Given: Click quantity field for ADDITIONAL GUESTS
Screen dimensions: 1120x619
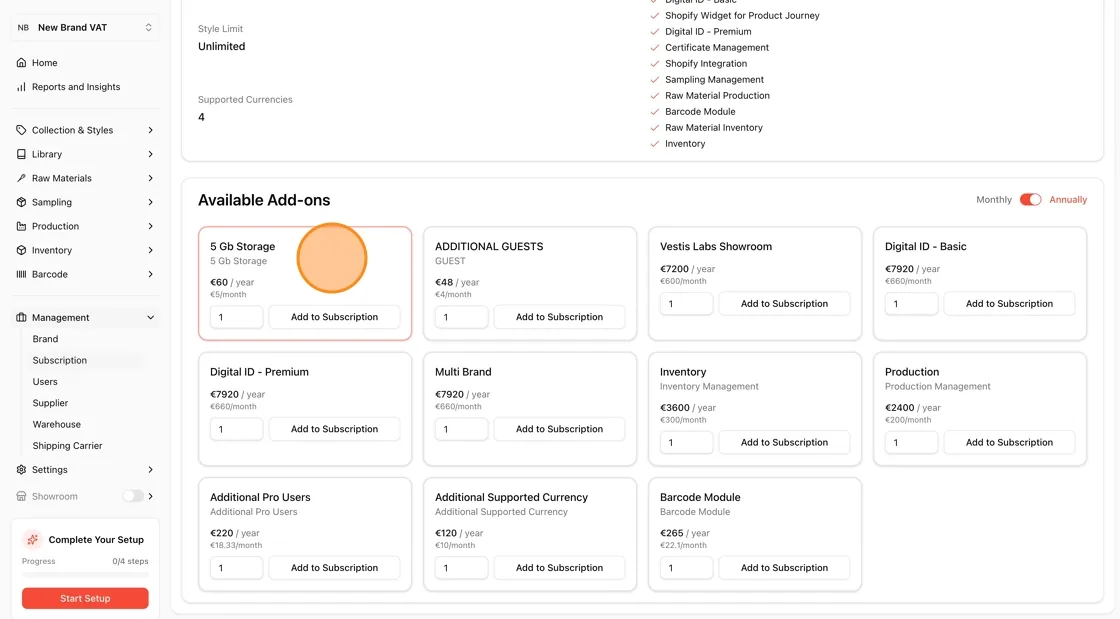Looking at the screenshot, I should 461,317.
